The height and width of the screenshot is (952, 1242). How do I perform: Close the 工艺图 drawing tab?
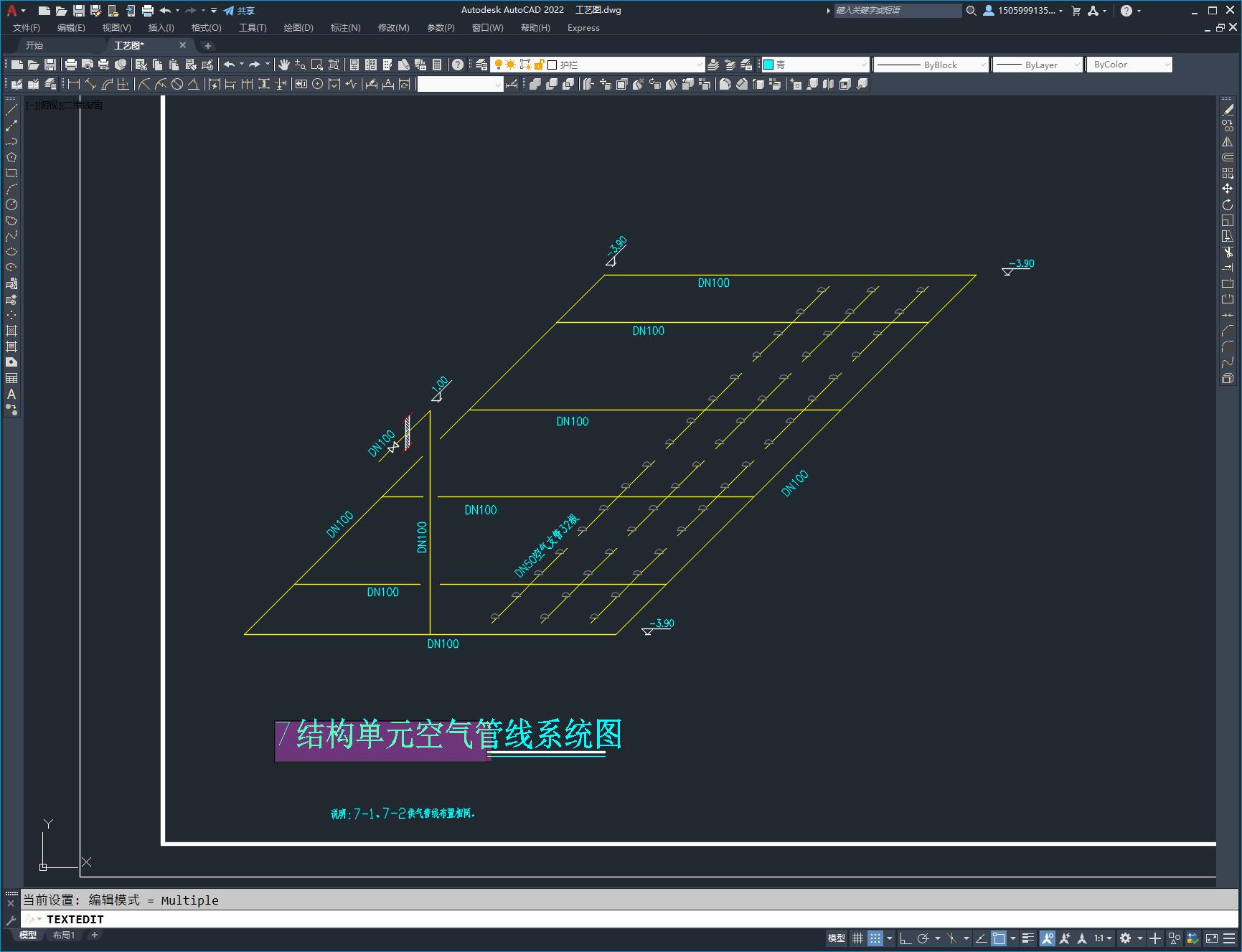(x=182, y=45)
